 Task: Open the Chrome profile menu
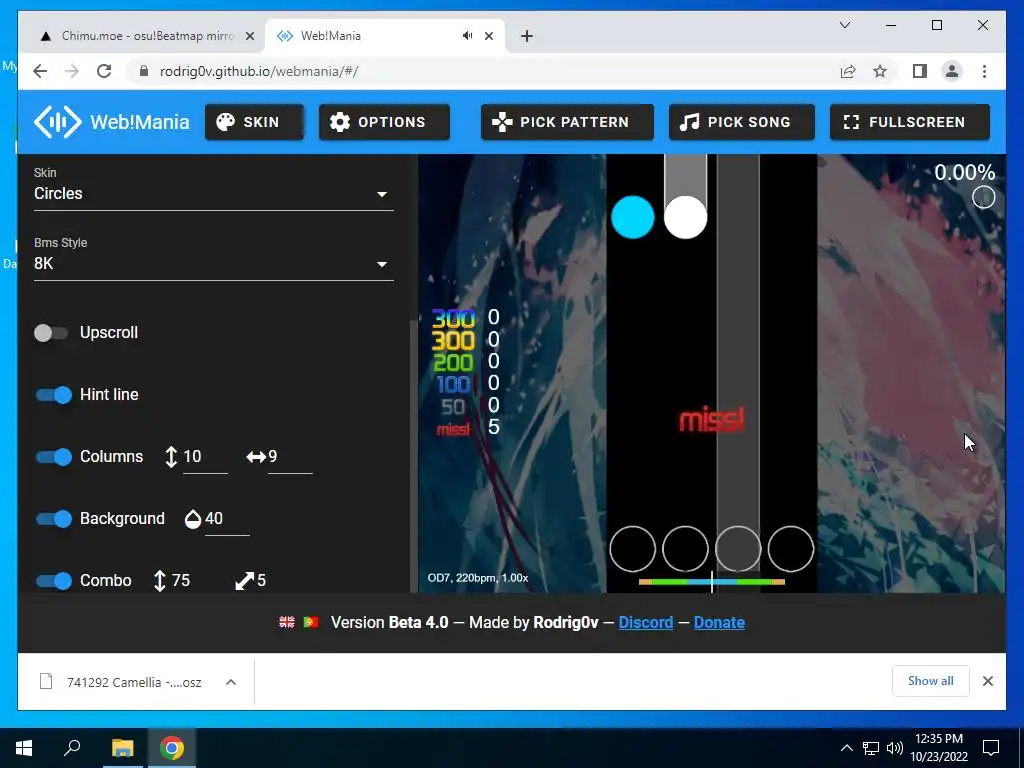pyautogui.click(x=952, y=71)
